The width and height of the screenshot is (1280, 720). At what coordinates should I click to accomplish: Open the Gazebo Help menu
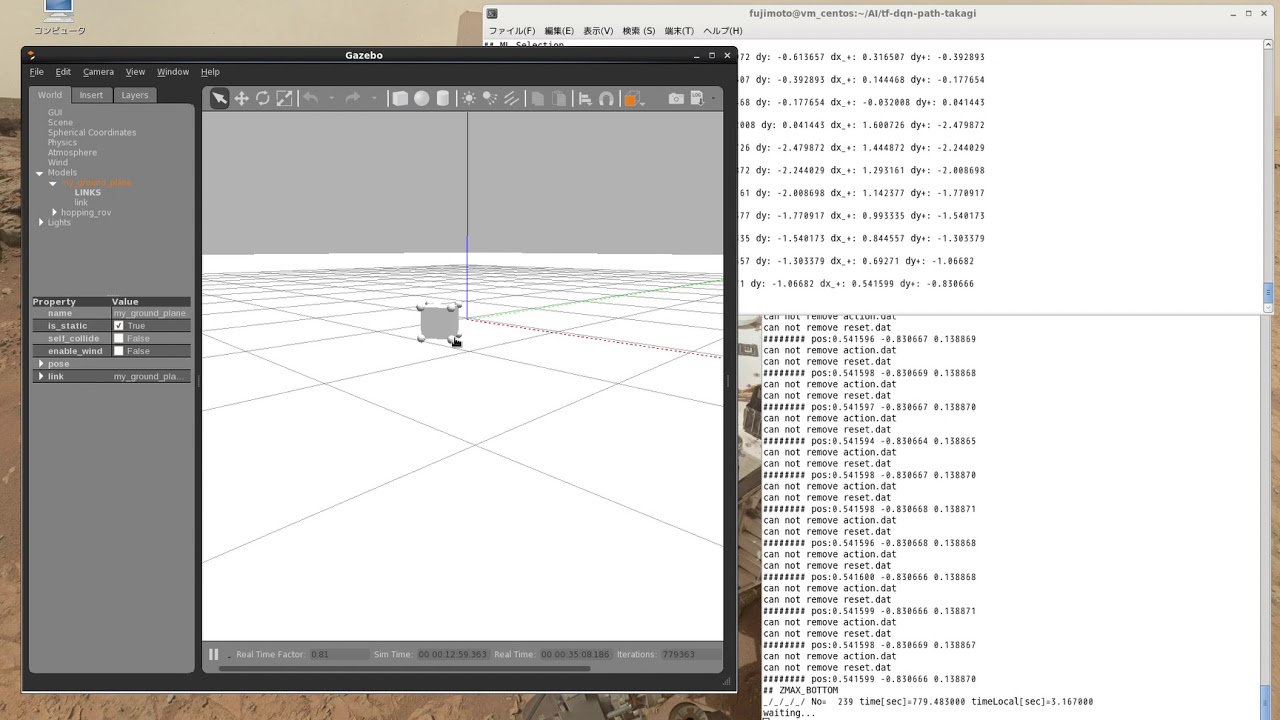(x=210, y=72)
